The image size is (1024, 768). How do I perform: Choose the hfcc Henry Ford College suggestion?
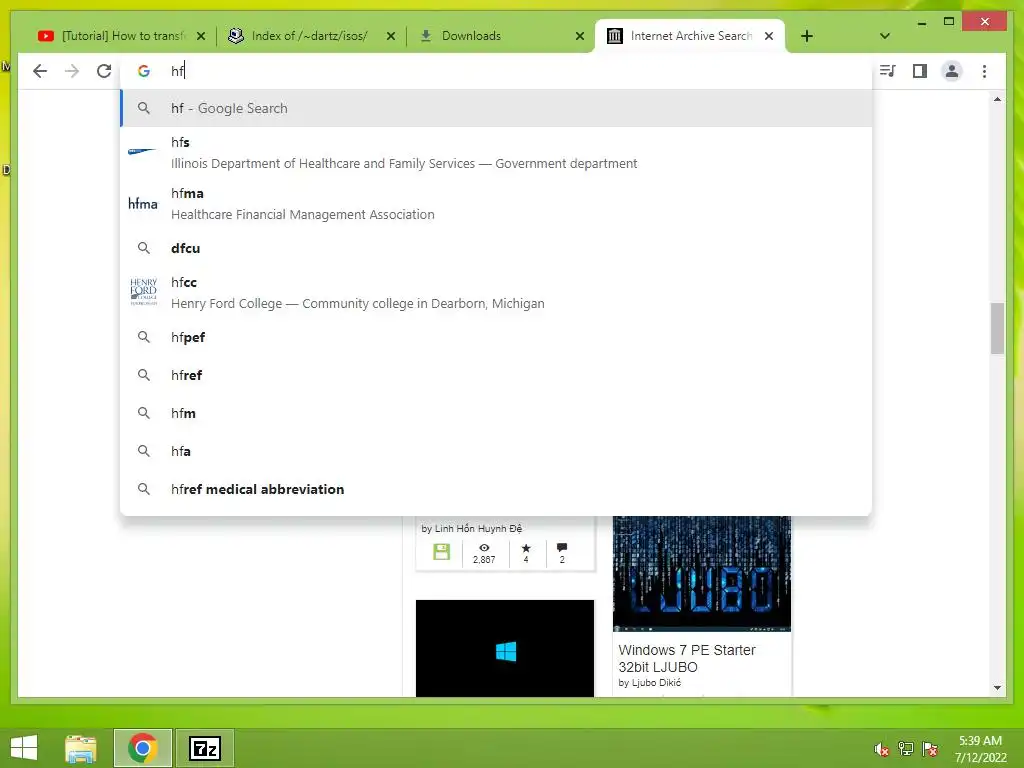point(496,293)
